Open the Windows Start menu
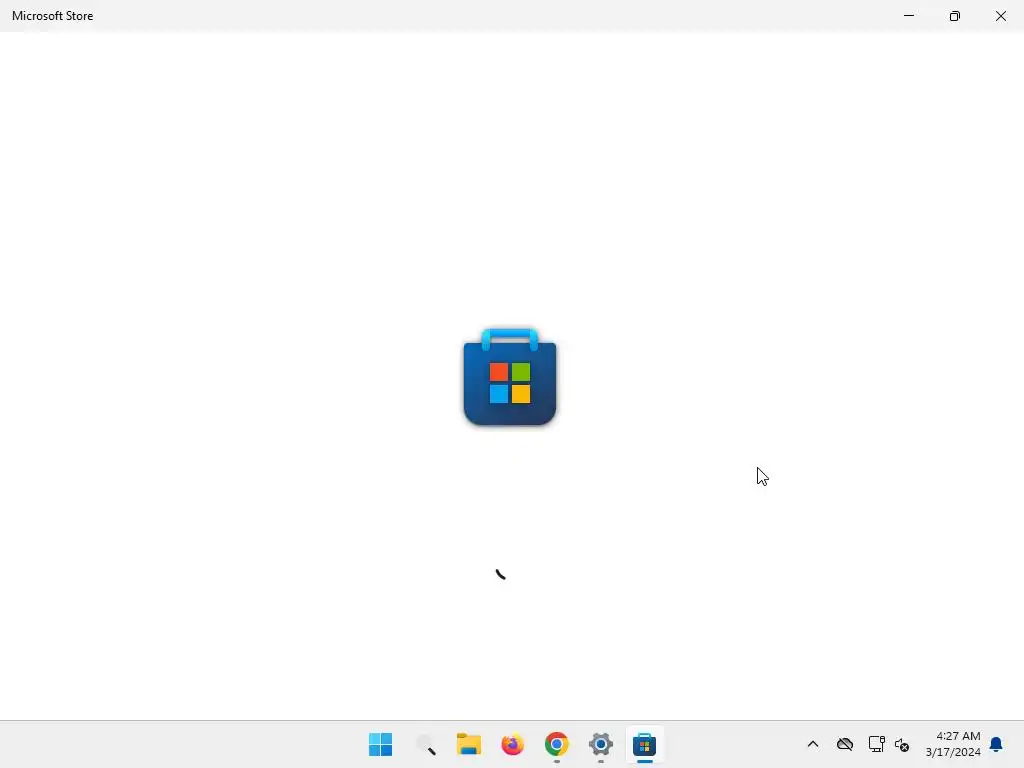The height and width of the screenshot is (768, 1024). tap(380, 744)
